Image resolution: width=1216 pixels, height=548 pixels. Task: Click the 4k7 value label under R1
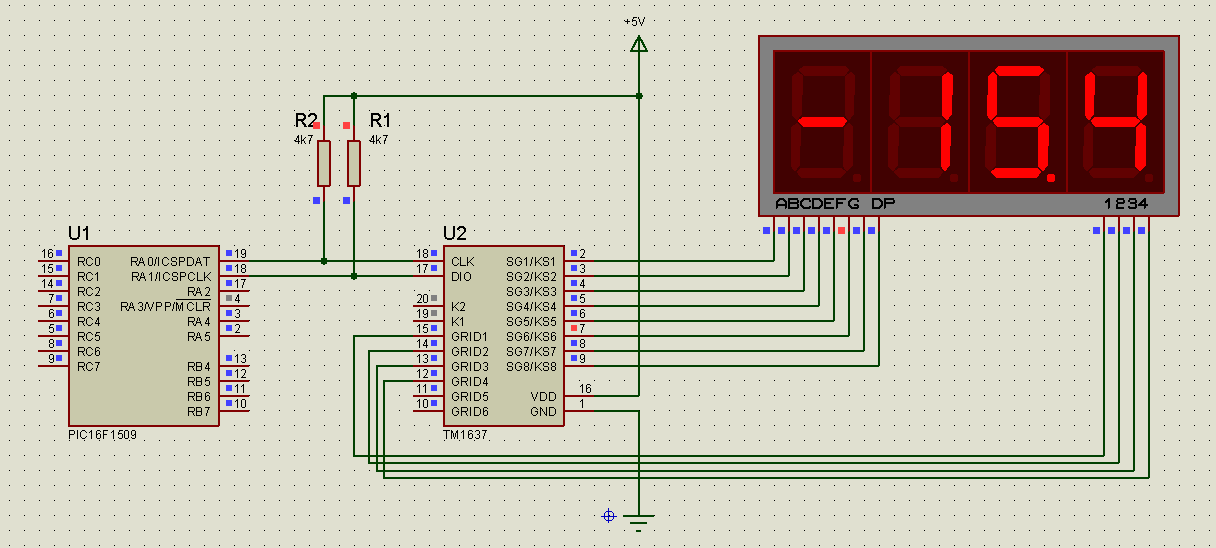[x=378, y=140]
